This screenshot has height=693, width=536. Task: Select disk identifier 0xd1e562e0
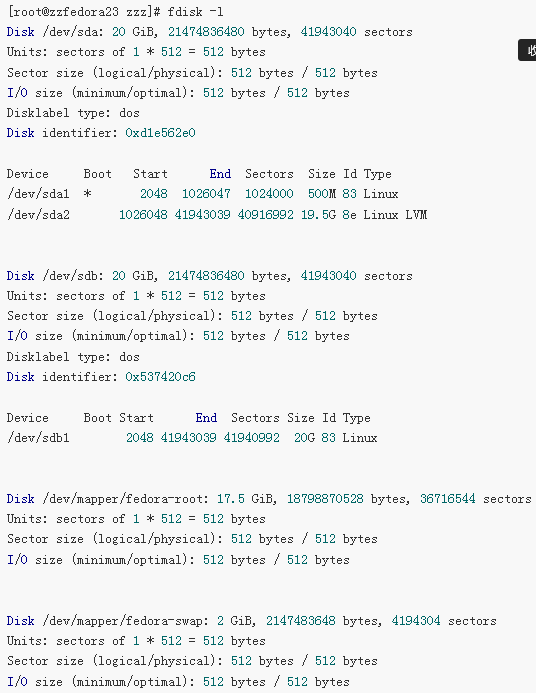click(x=160, y=133)
